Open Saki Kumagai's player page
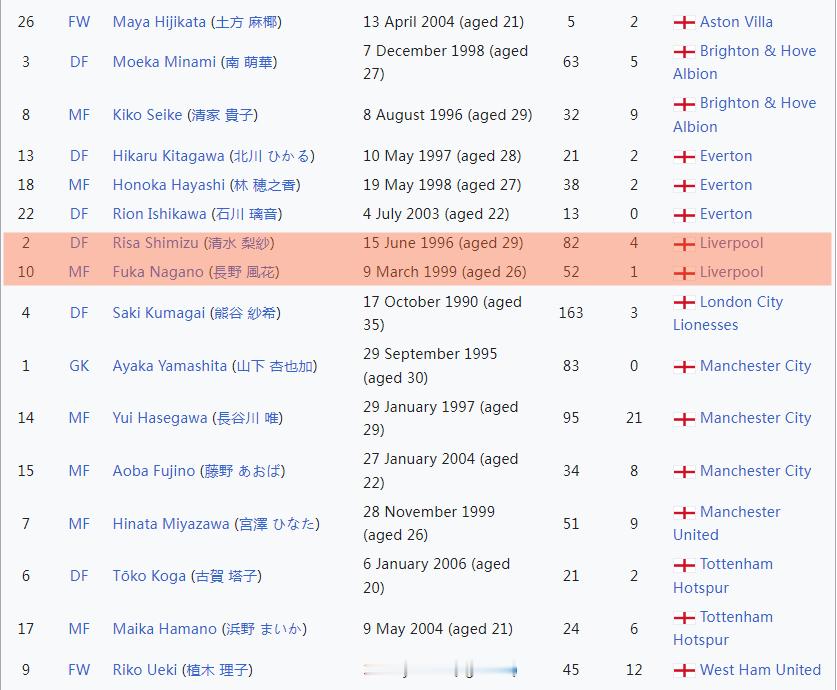837x690 pixels. point(158,313)
